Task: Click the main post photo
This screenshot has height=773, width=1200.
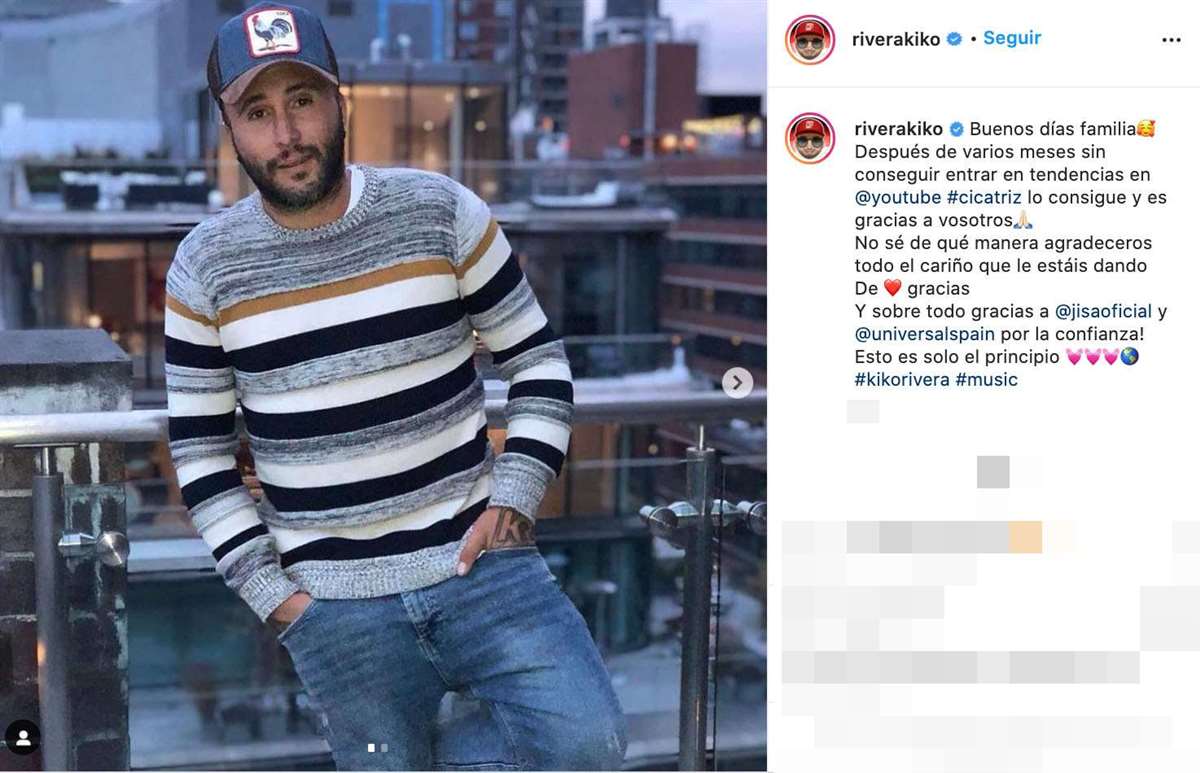Action: (x=383, y=386)
